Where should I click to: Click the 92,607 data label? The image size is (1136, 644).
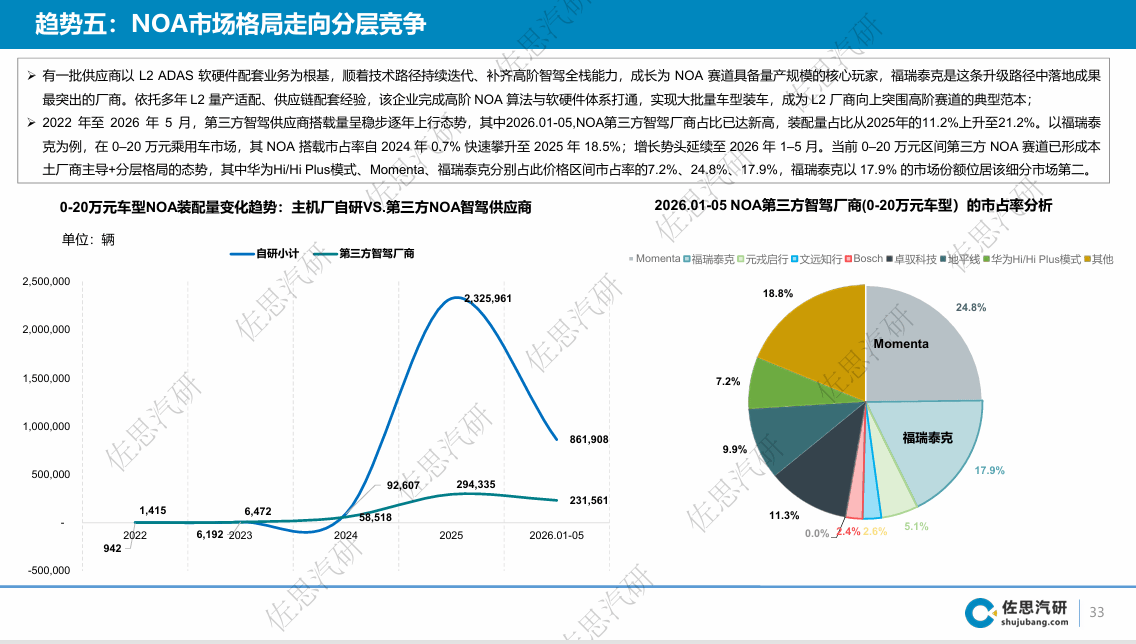403,485
